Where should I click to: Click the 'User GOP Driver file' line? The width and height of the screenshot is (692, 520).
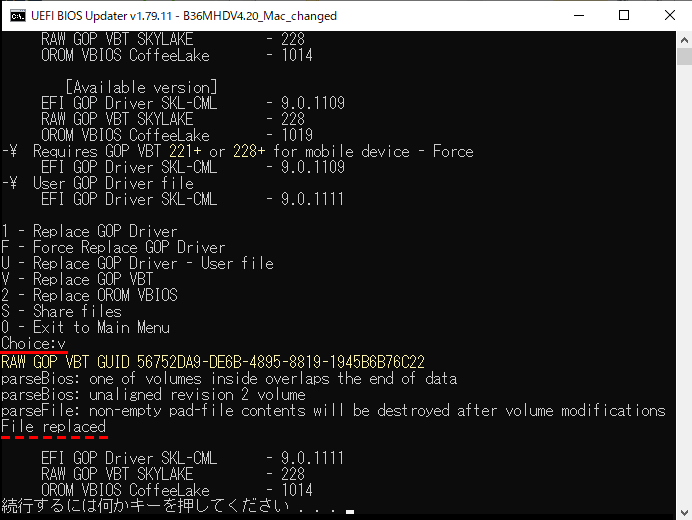coord(113,183)
